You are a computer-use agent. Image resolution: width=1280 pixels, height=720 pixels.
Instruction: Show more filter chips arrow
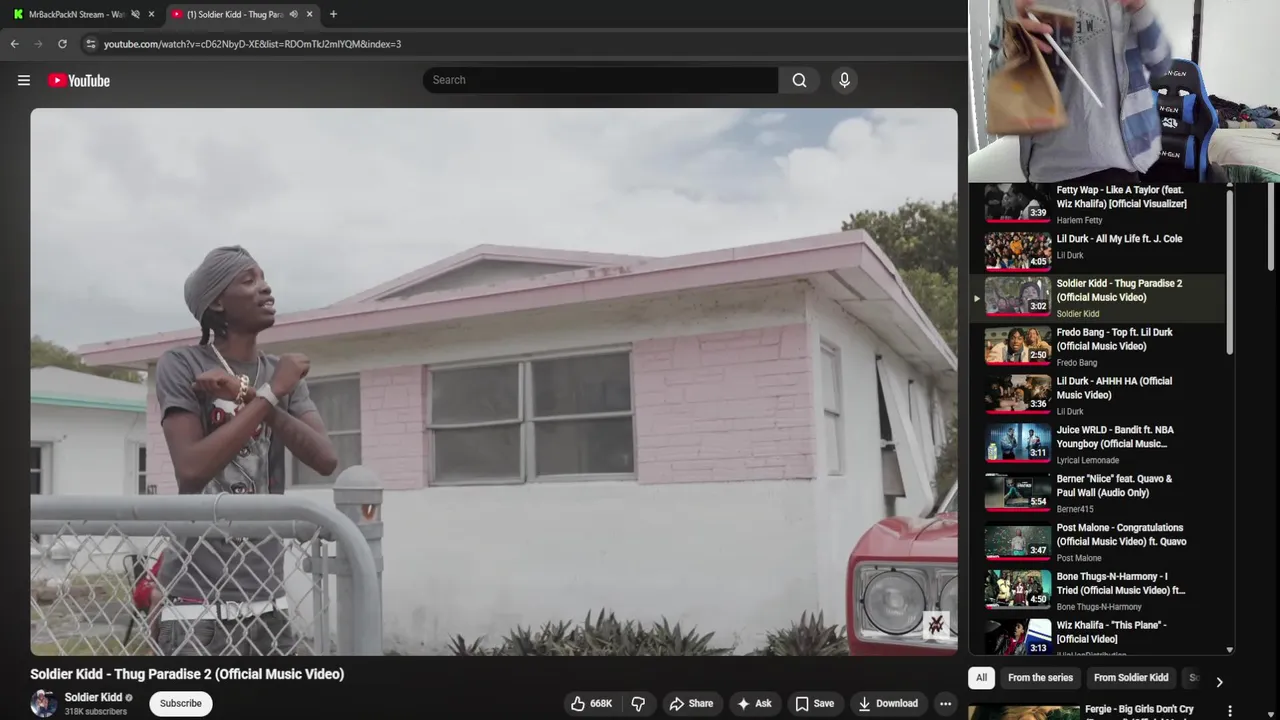pyautogui.click(x=1219, y=682)
